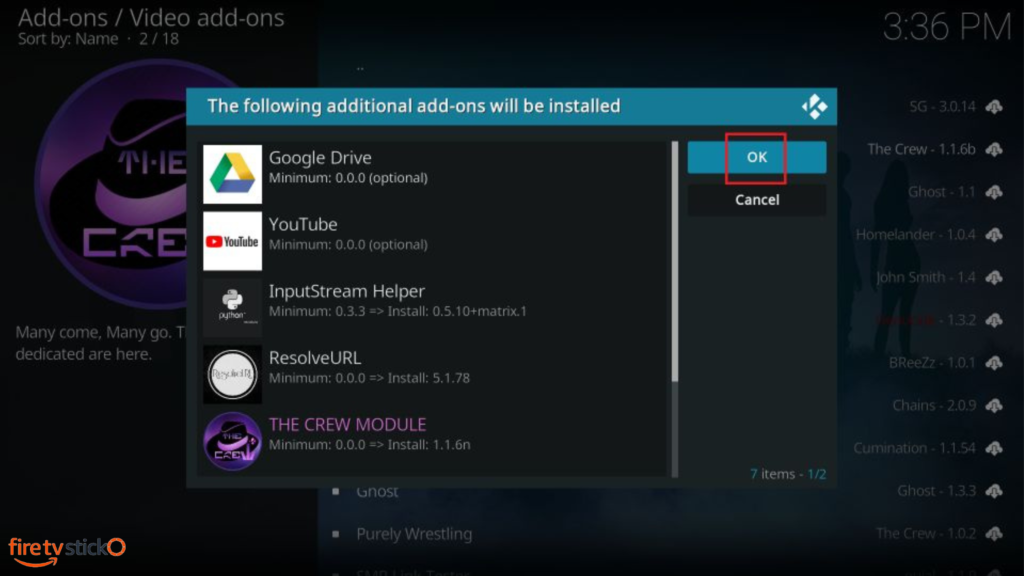Click the parent folder '..' entry
The width and height of the screenshot is (1024, 576).
[360, 67]
